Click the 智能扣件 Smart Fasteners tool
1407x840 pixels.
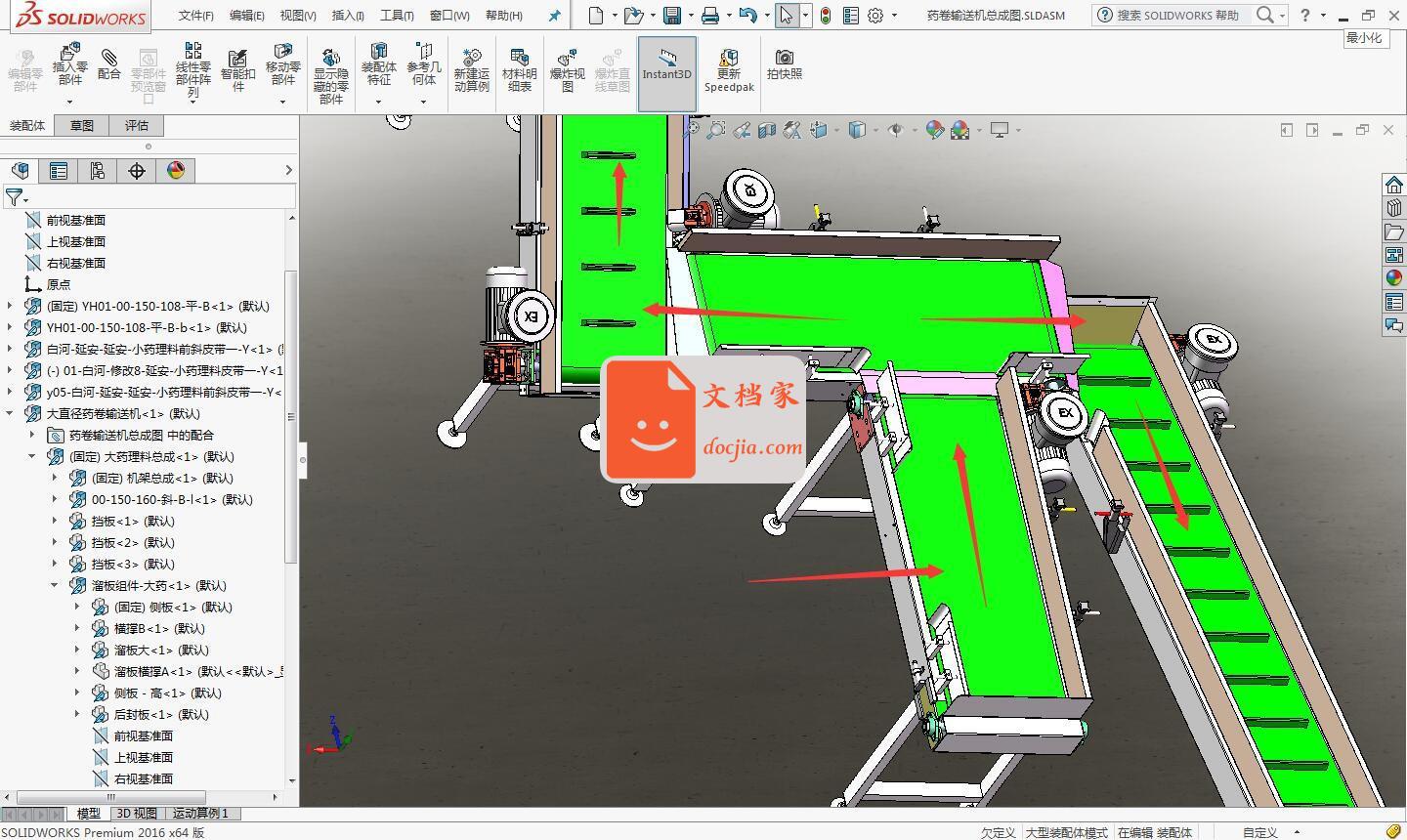[x=237, y=70]
